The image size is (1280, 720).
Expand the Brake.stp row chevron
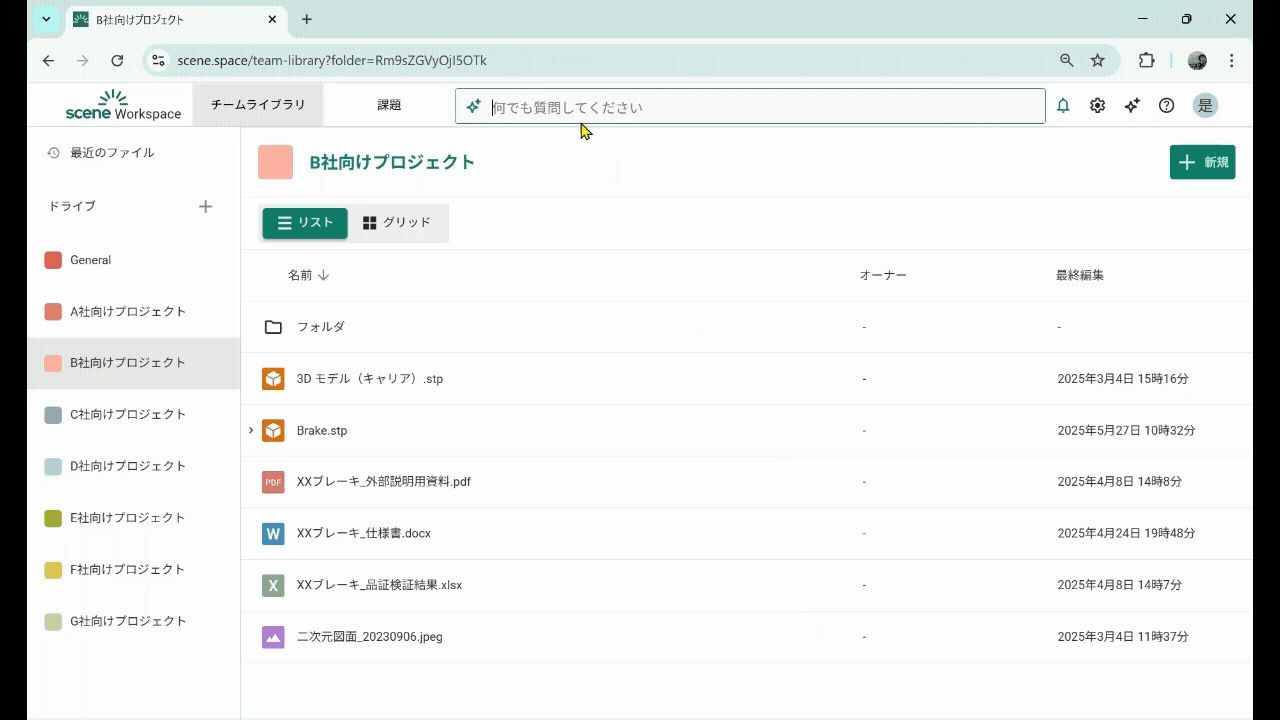[251, 430]
